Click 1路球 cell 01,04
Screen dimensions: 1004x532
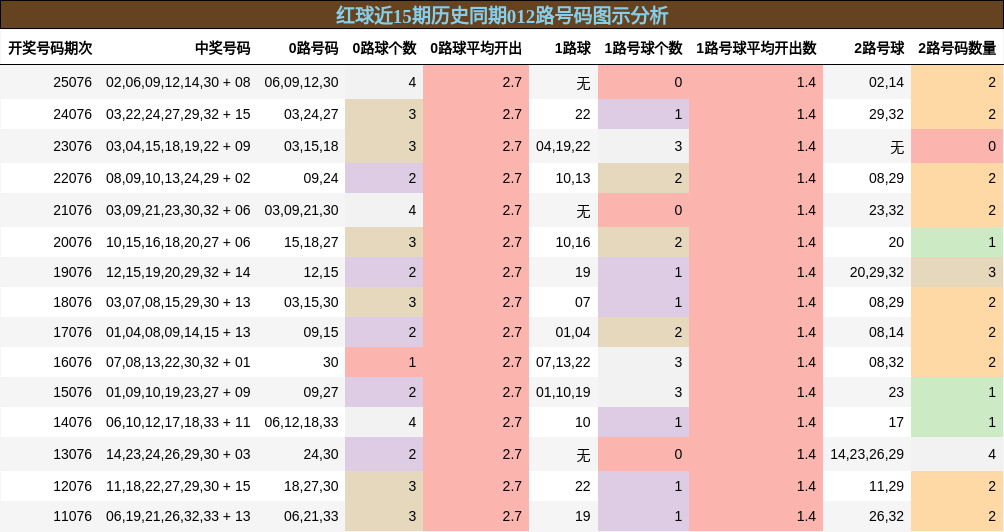tap(573, 332)
